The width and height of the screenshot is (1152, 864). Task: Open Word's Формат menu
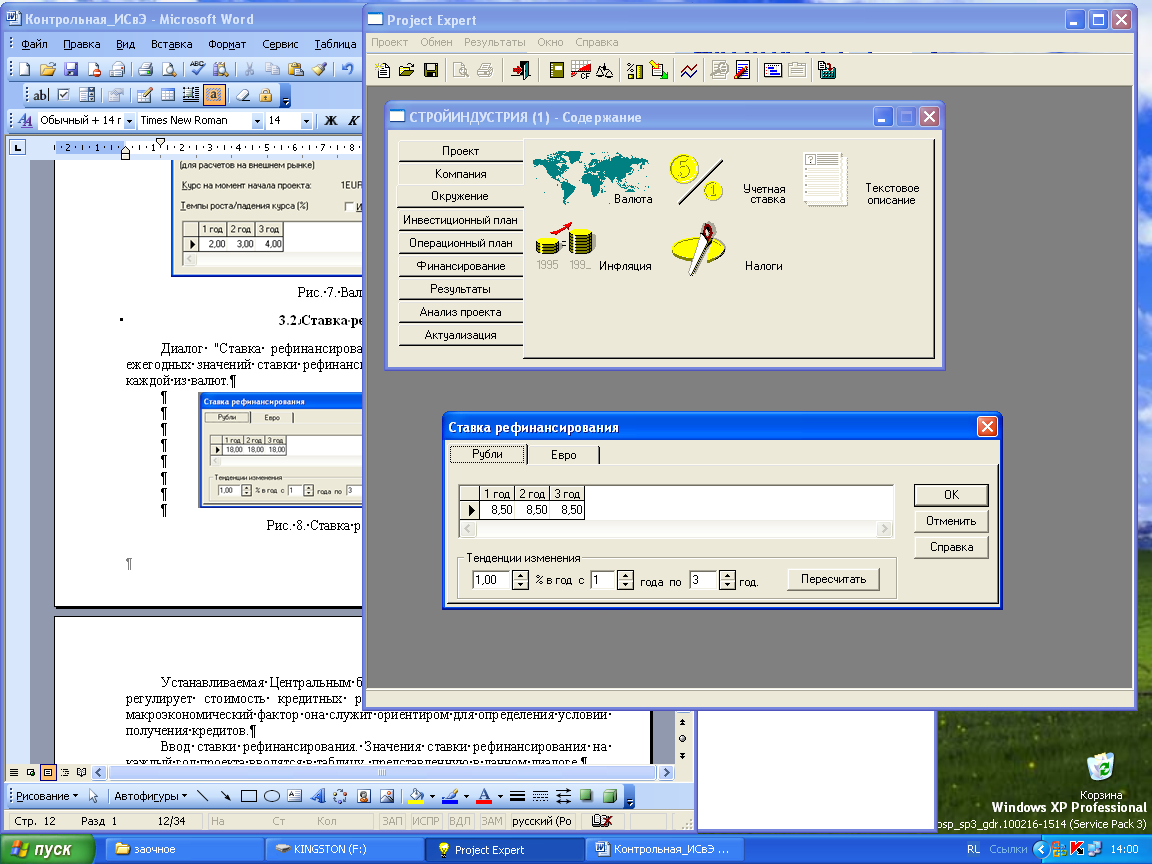click(227, 44)
